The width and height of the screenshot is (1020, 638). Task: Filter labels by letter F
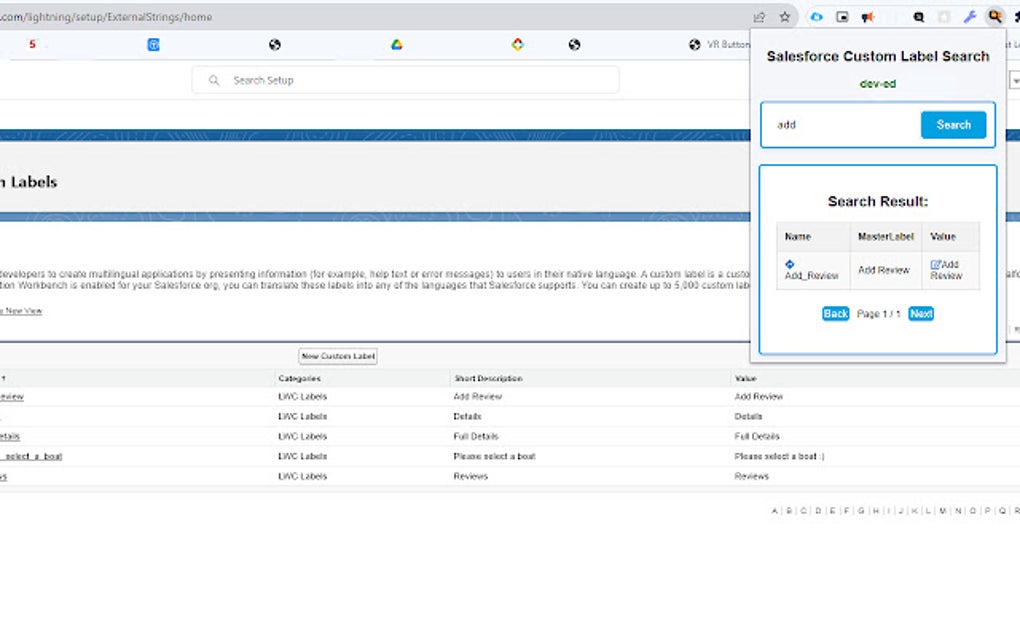846,511
